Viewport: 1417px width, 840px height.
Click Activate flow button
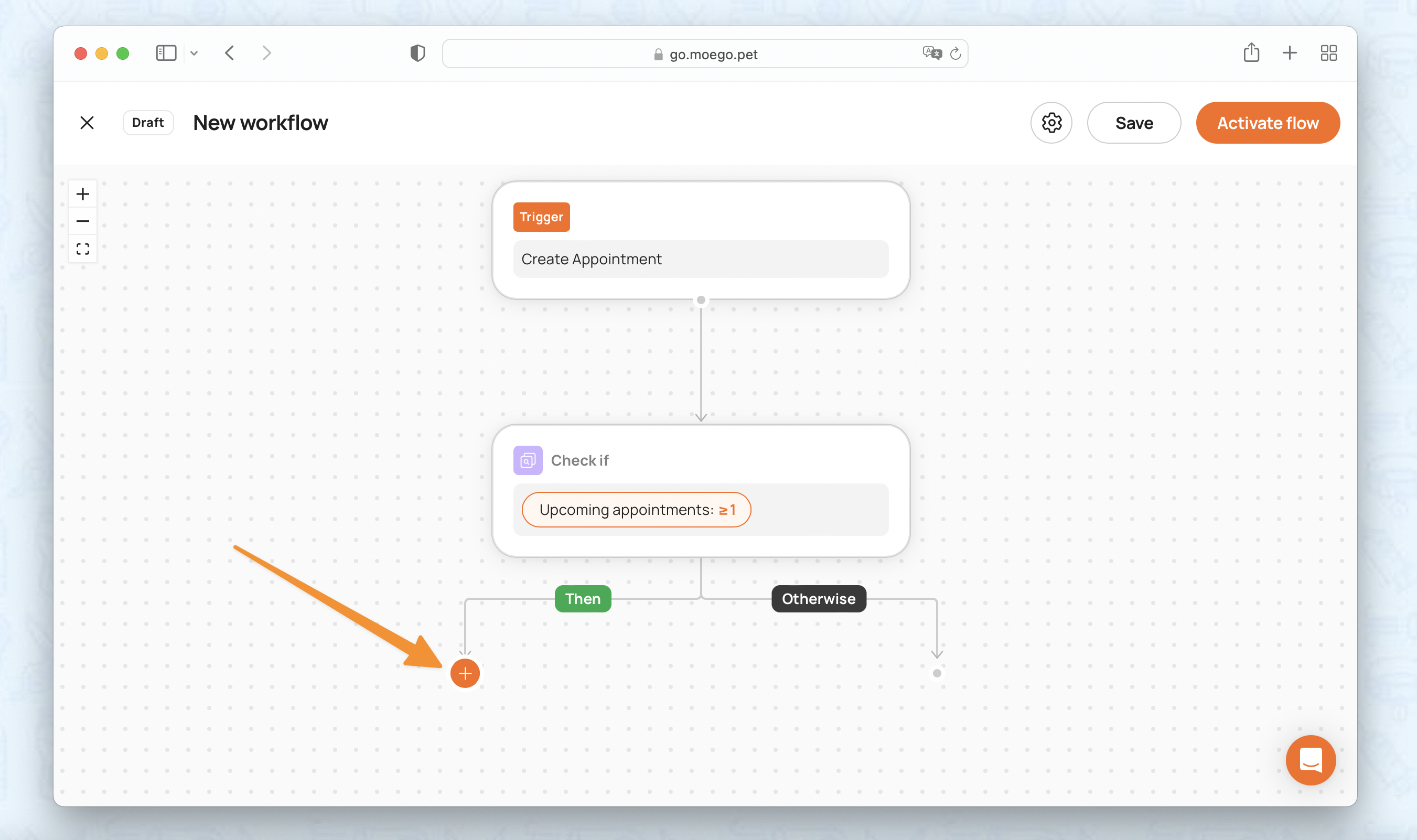tap(1267, 123)
